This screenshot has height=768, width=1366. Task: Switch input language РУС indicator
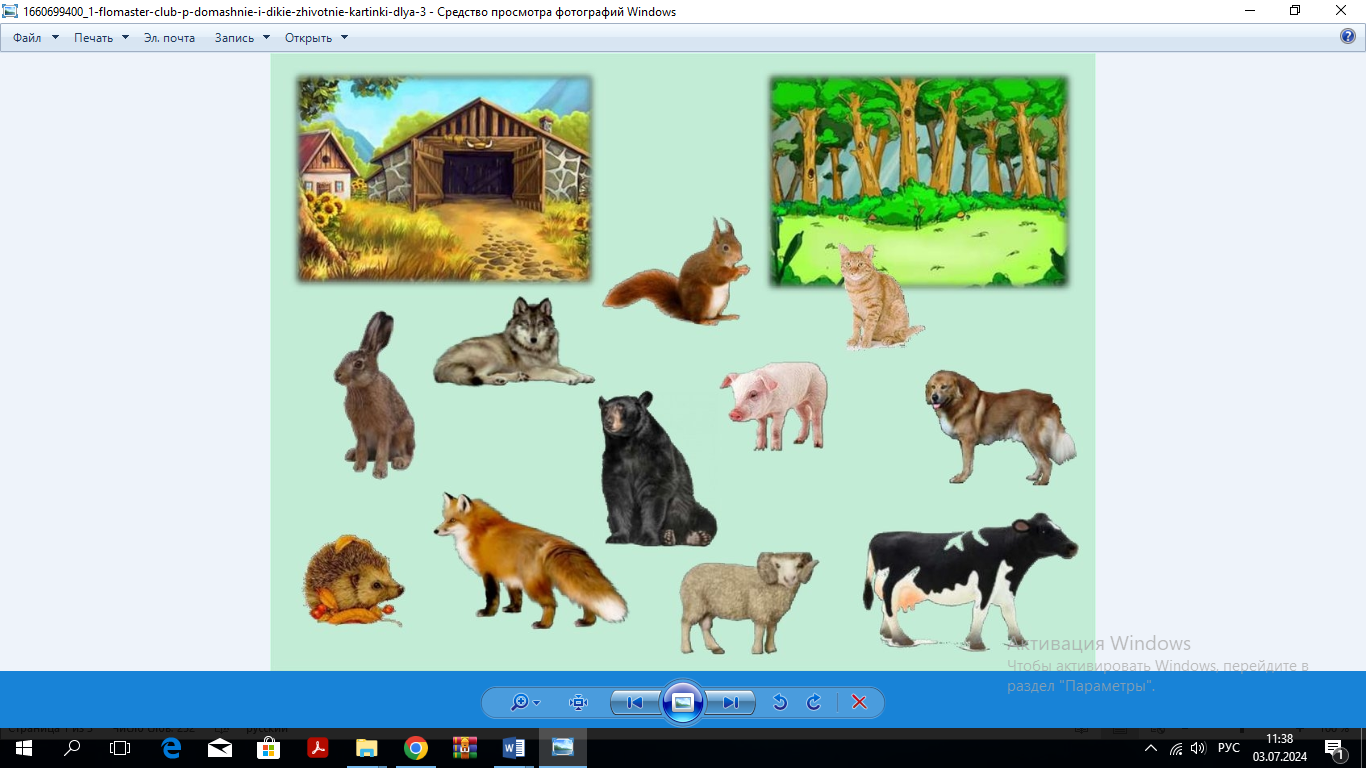click(x=1229, y=748)
